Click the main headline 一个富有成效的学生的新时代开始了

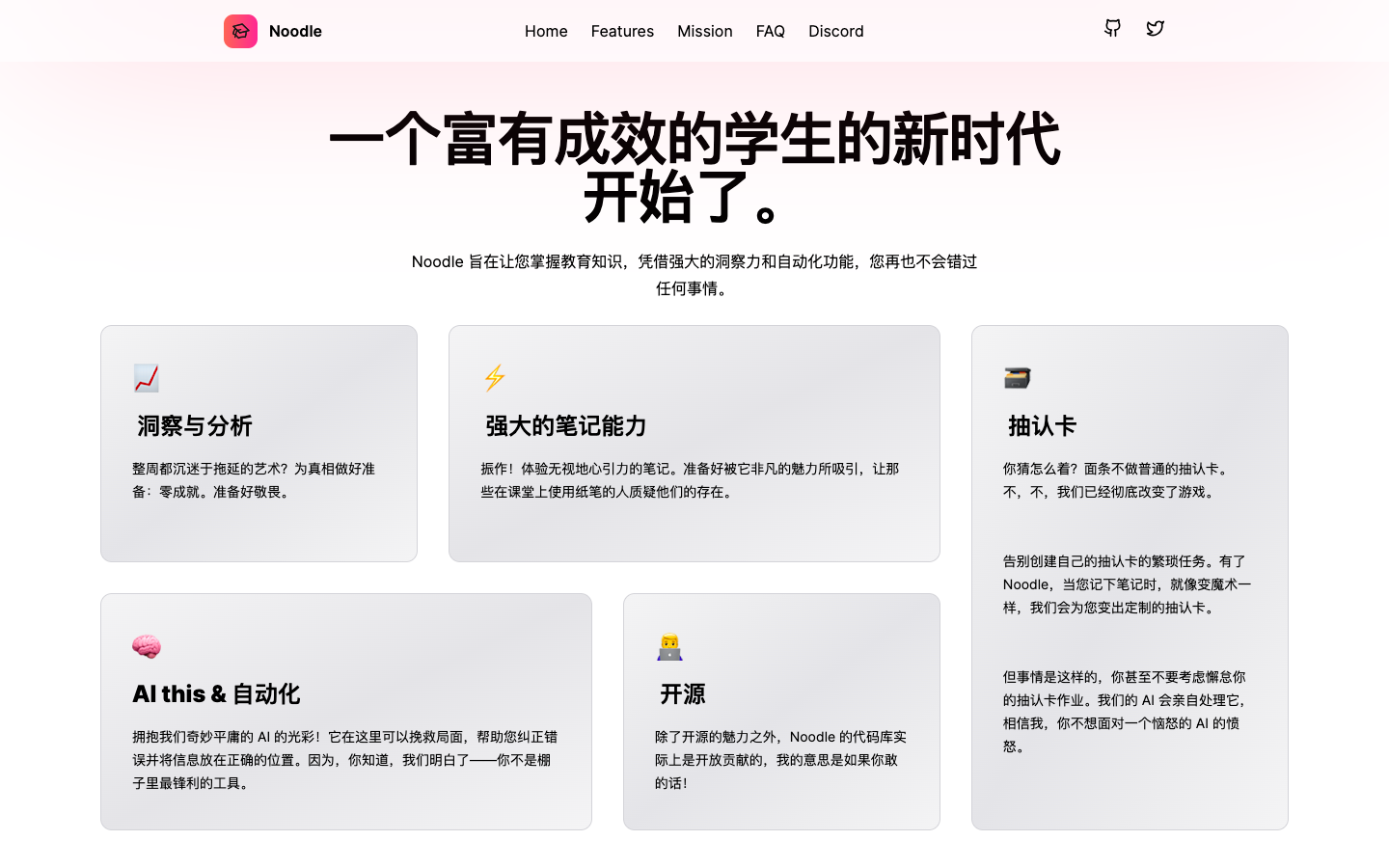click(694, 168)
